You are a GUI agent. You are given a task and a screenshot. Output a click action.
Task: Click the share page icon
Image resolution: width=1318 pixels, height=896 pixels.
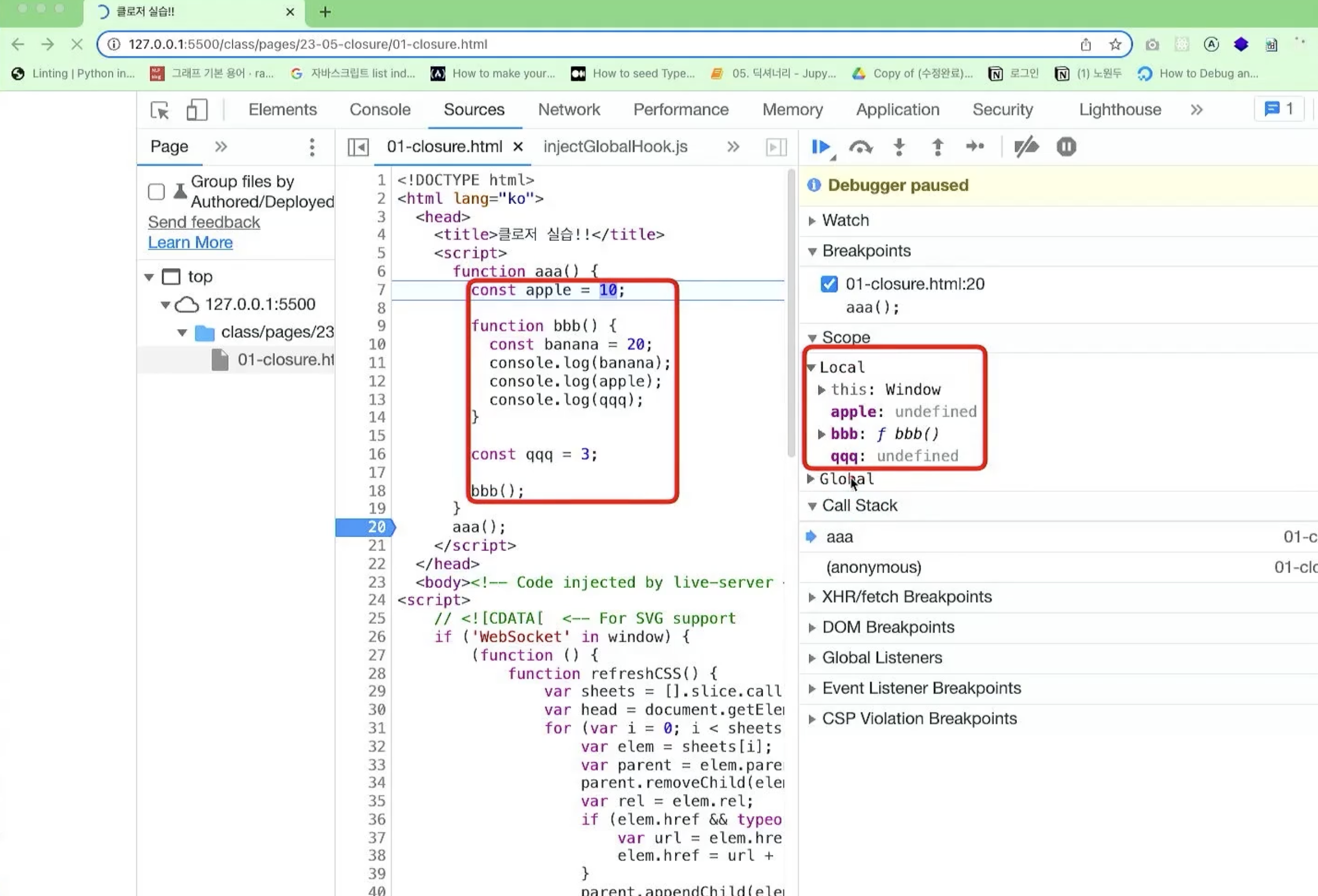click(1086, 44)
